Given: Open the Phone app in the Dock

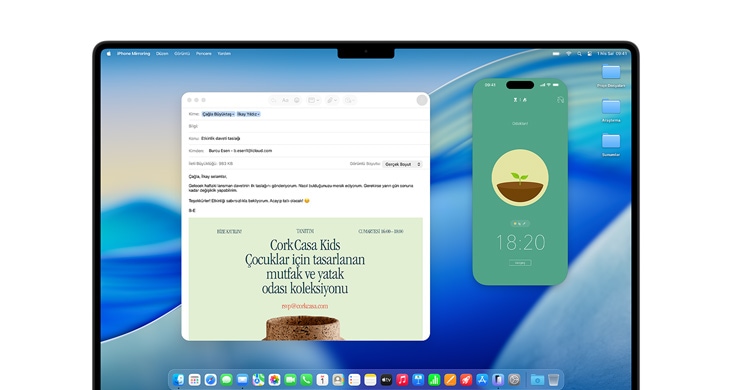Looking at the screenshot, I should tap(306, 380).
